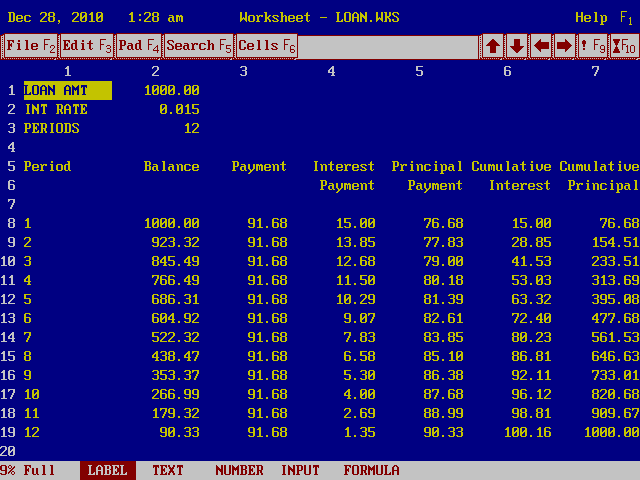Click the up arrow toolbar button
The image size is (640, 480).
492,46
